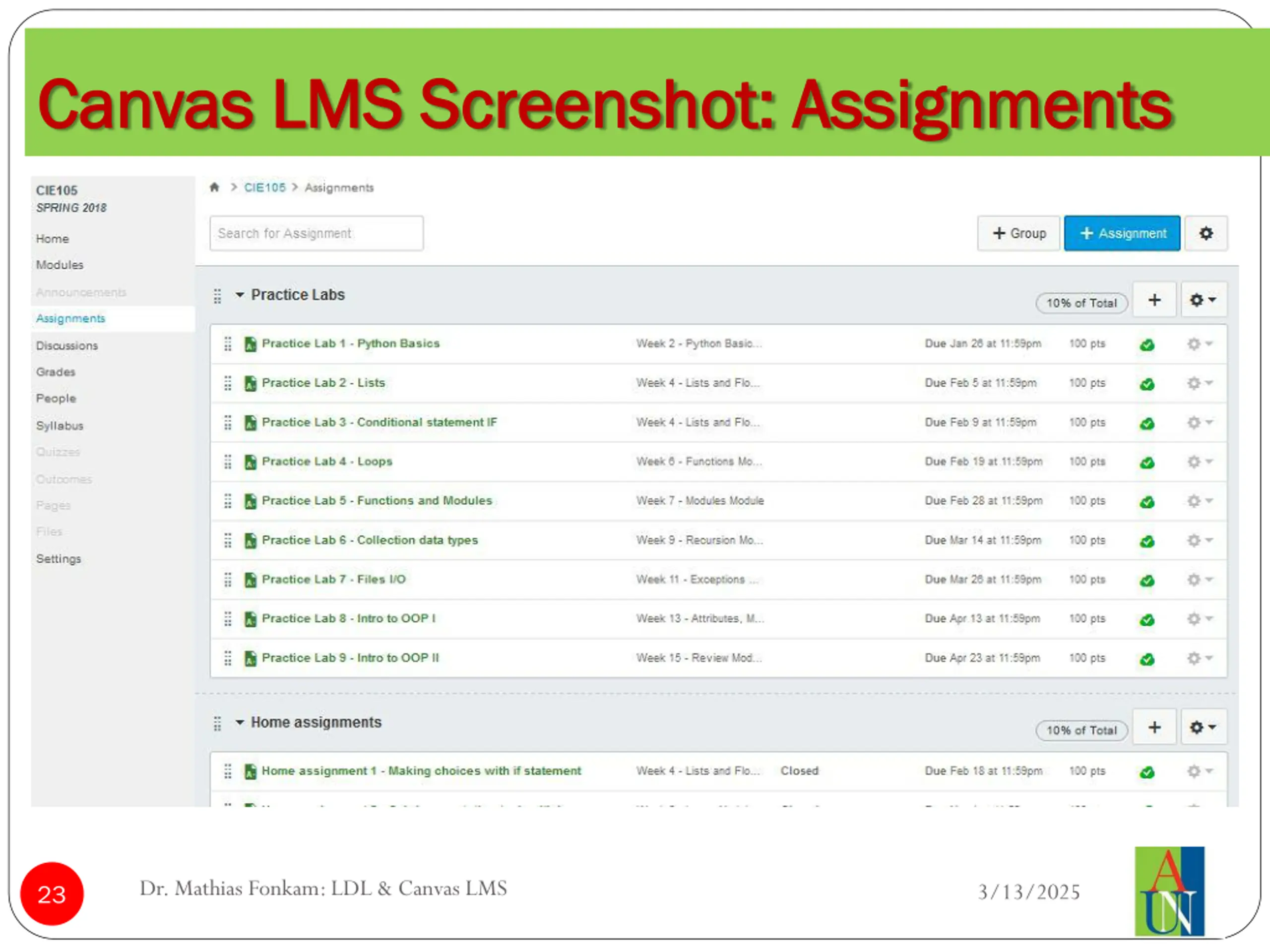
Task: Click the home breadcrumb icon
Action: click(214, 187)
